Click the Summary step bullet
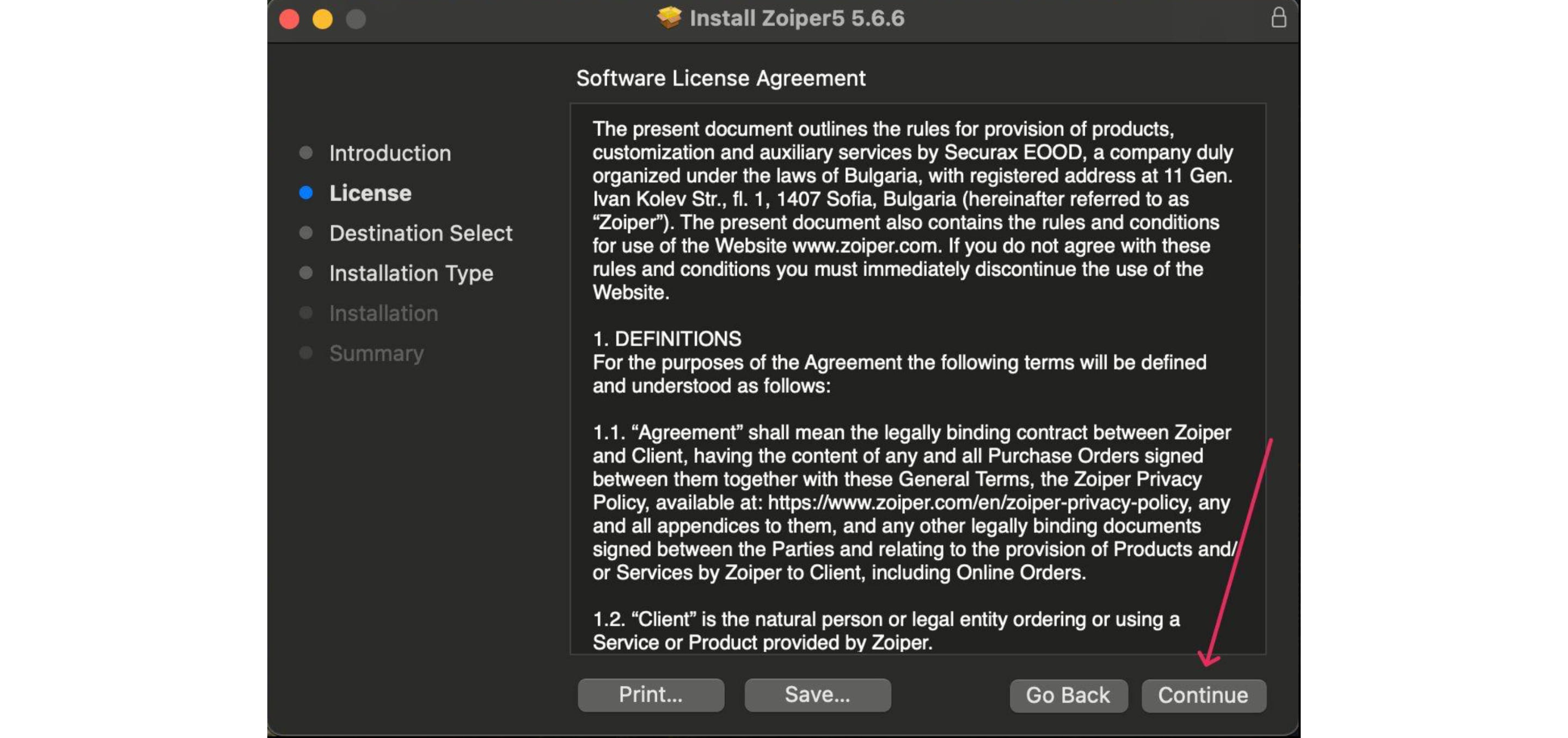This screenshot has height=738, width=1568. pos(306,353)
